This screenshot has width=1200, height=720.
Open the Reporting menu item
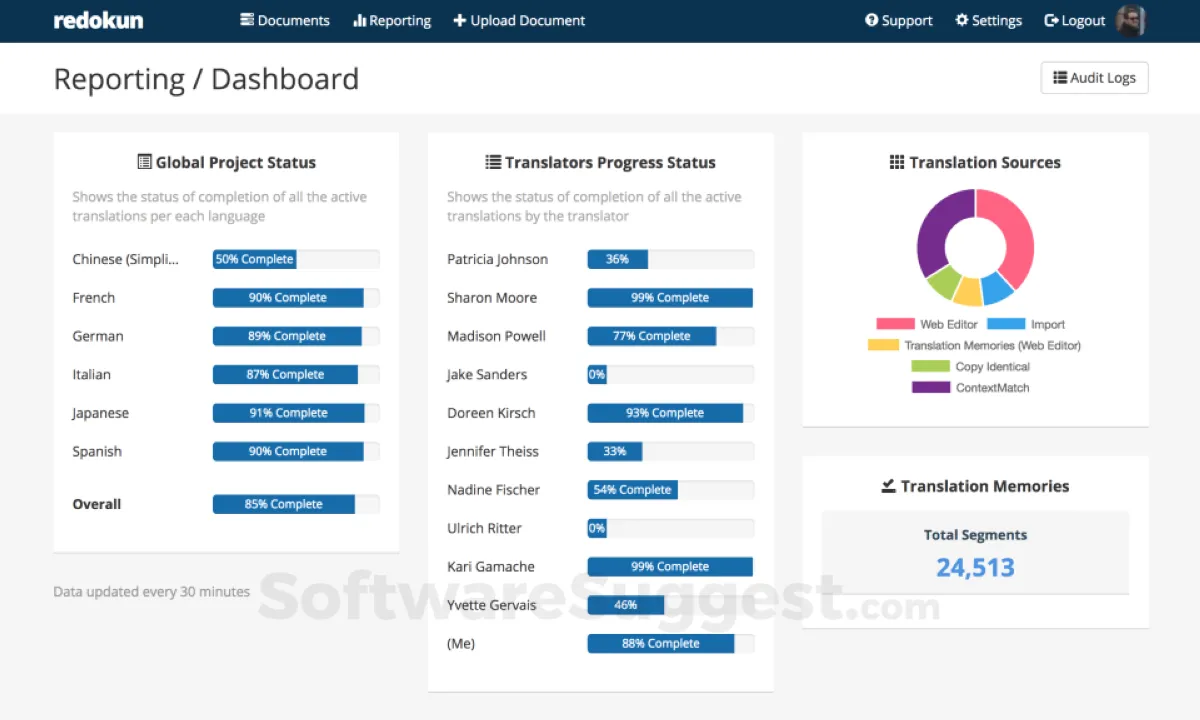click(392, 20)
